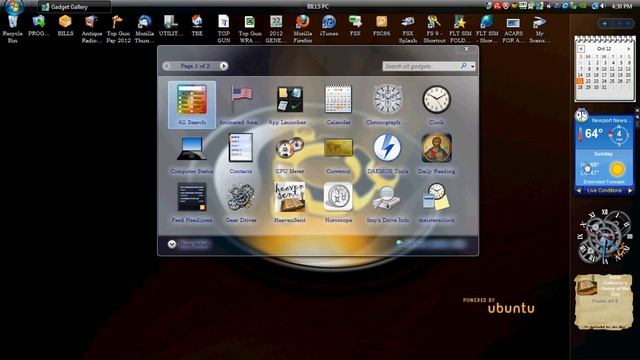This screenshot has height=360, width=640.
Task: Click the Gadget Gallery taskbar button
Action: tap(74, 7)
